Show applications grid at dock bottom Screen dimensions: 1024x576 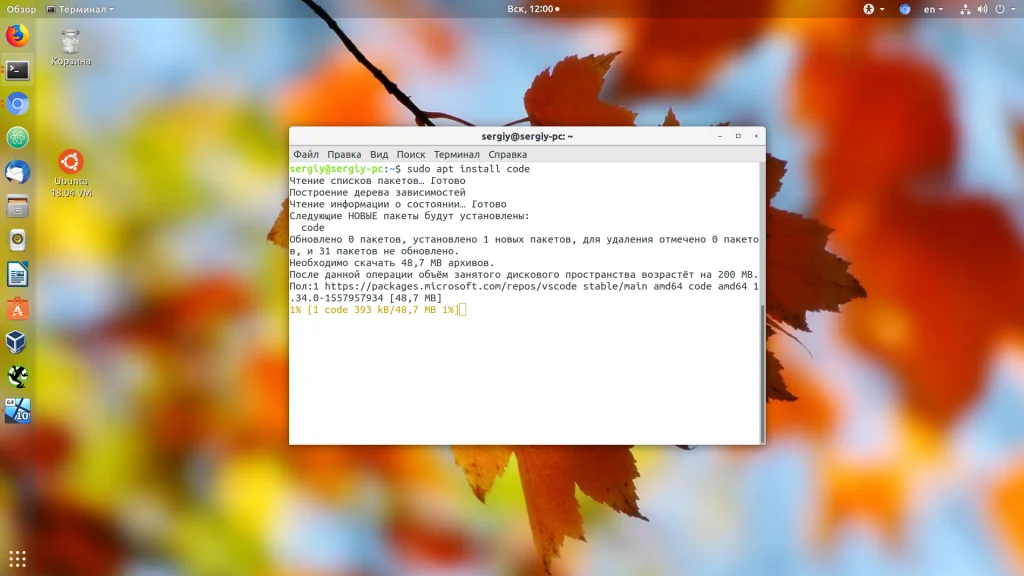(x=17, y=558)
